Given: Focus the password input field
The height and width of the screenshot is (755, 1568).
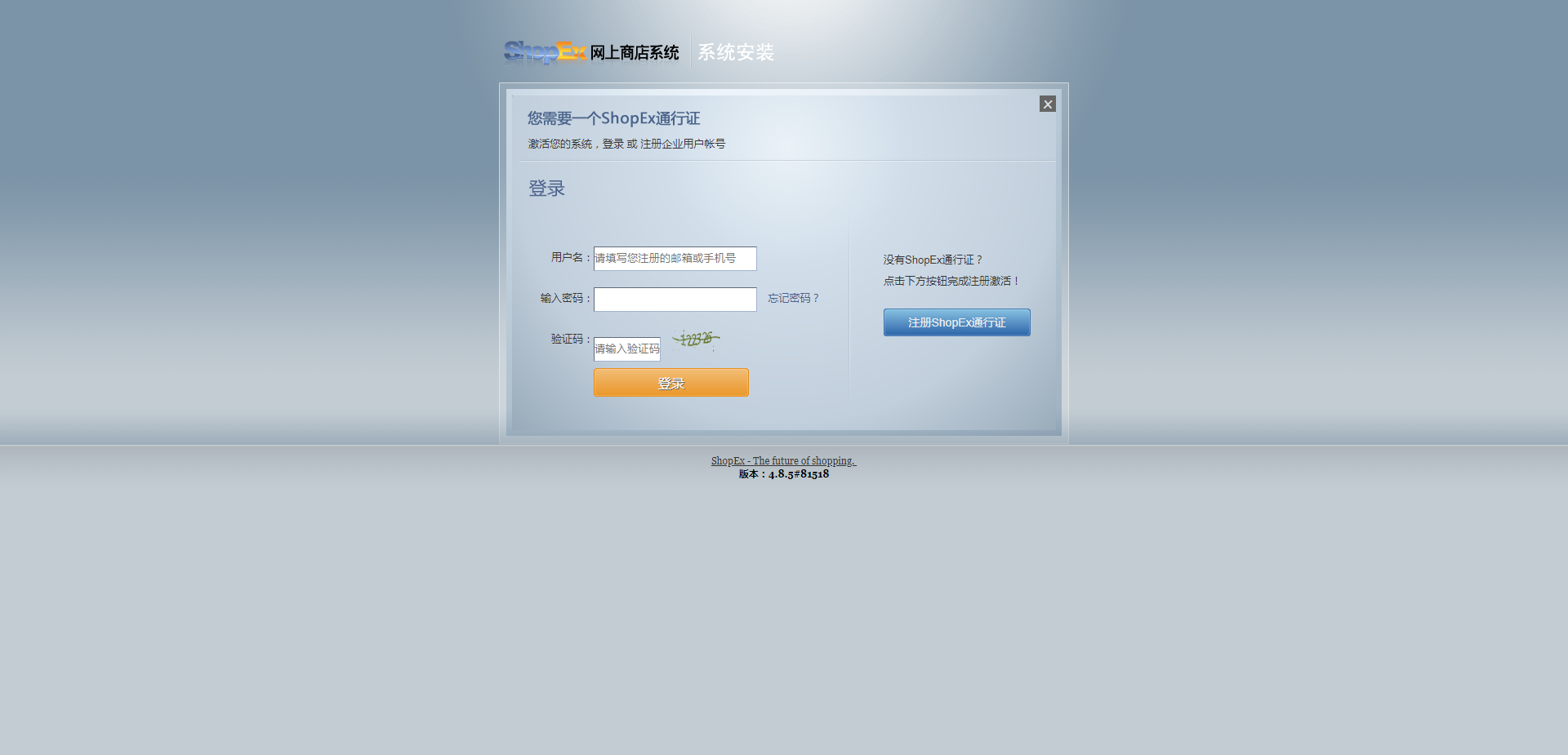Looking at the screenshot, I should coord(675,300).
